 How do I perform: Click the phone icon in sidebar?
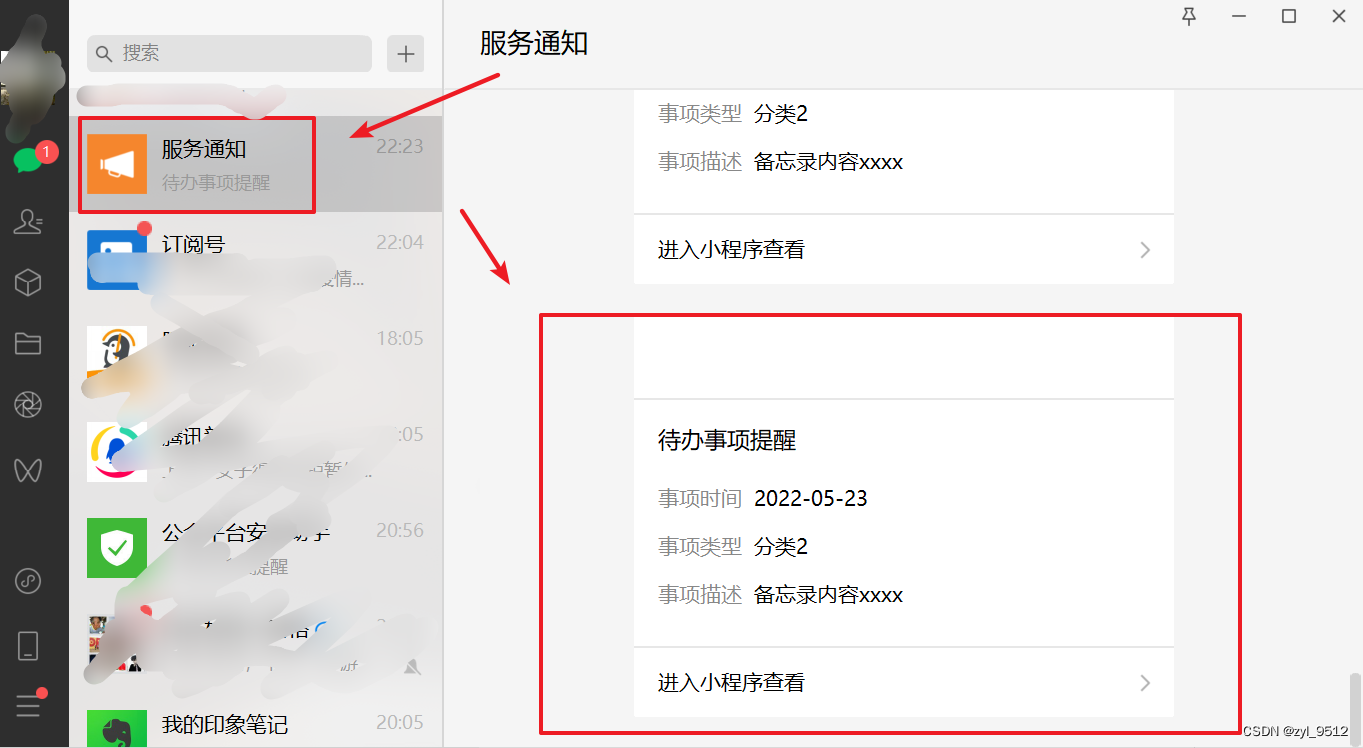(x=28, y=645)
